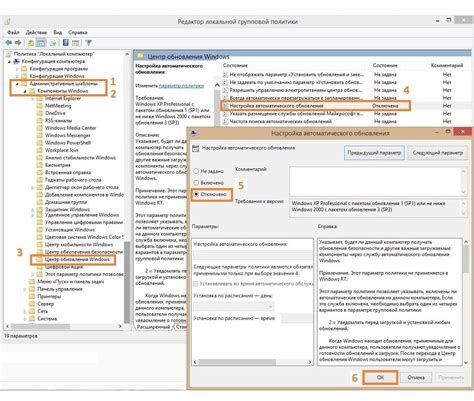Click the Up one level folder icon

point(31,43)
